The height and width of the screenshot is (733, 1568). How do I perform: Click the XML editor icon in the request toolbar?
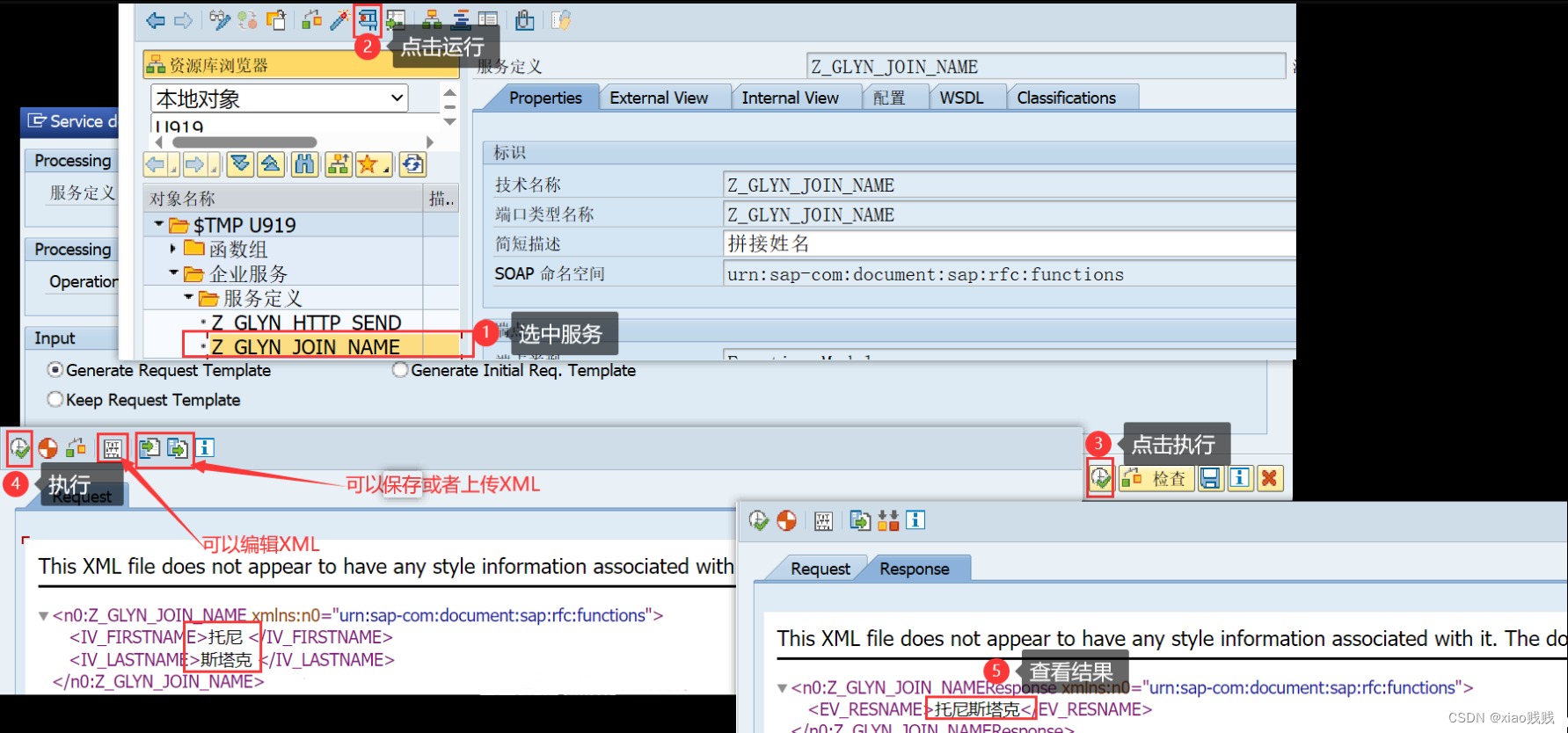coord(113,448)
